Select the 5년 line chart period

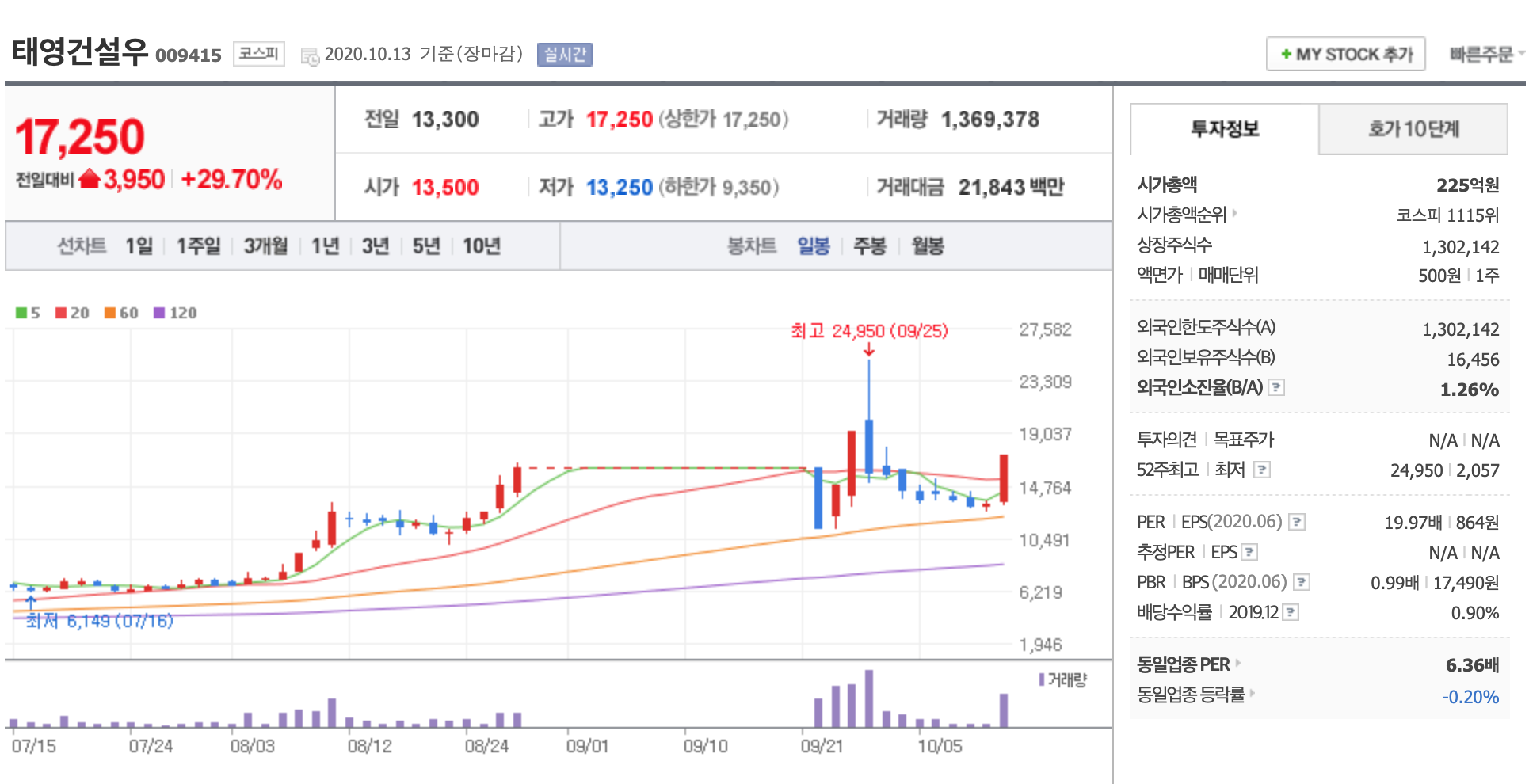426,245
